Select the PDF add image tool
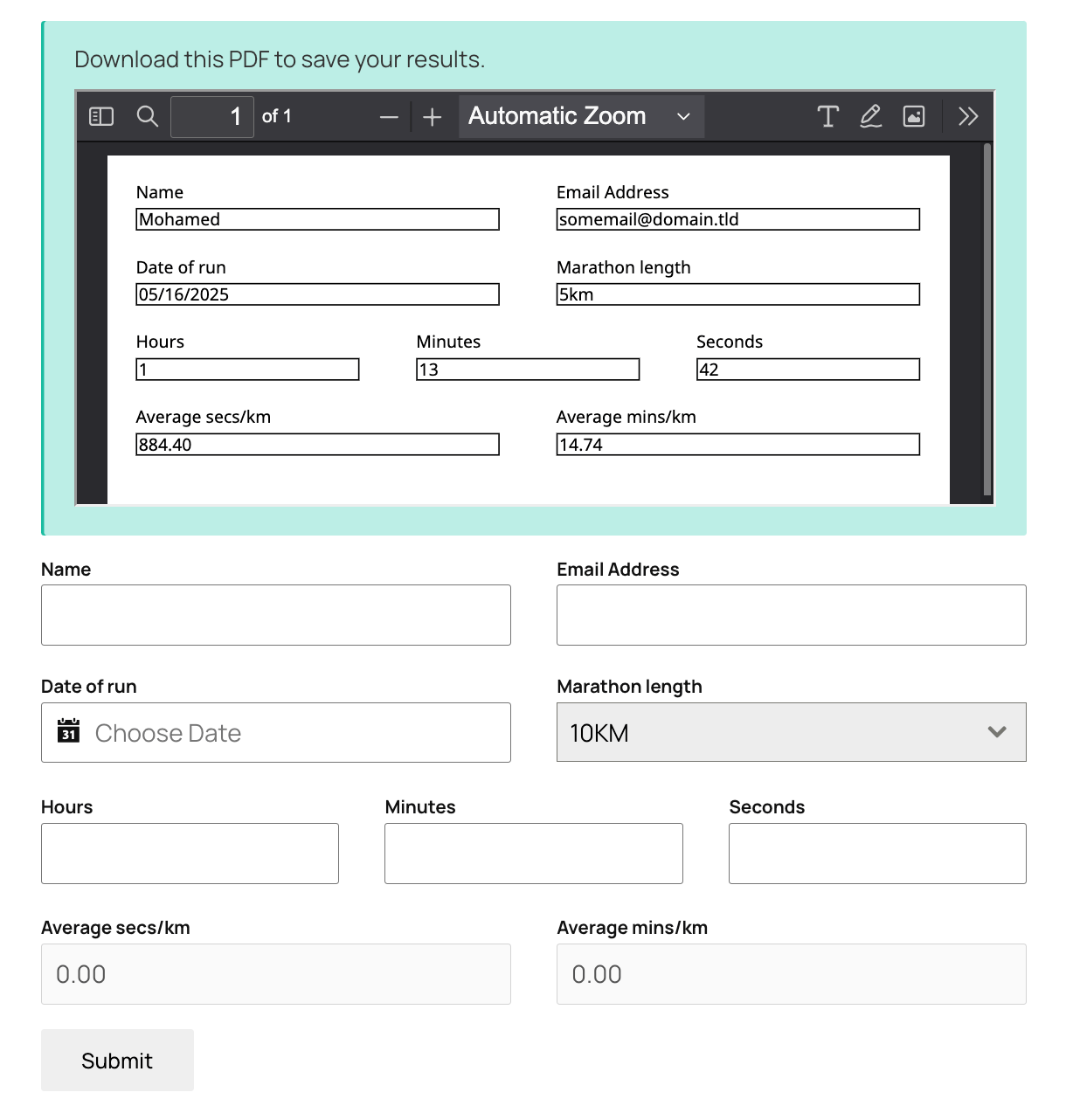The image size is (1066, 1120). coord(914,116)
